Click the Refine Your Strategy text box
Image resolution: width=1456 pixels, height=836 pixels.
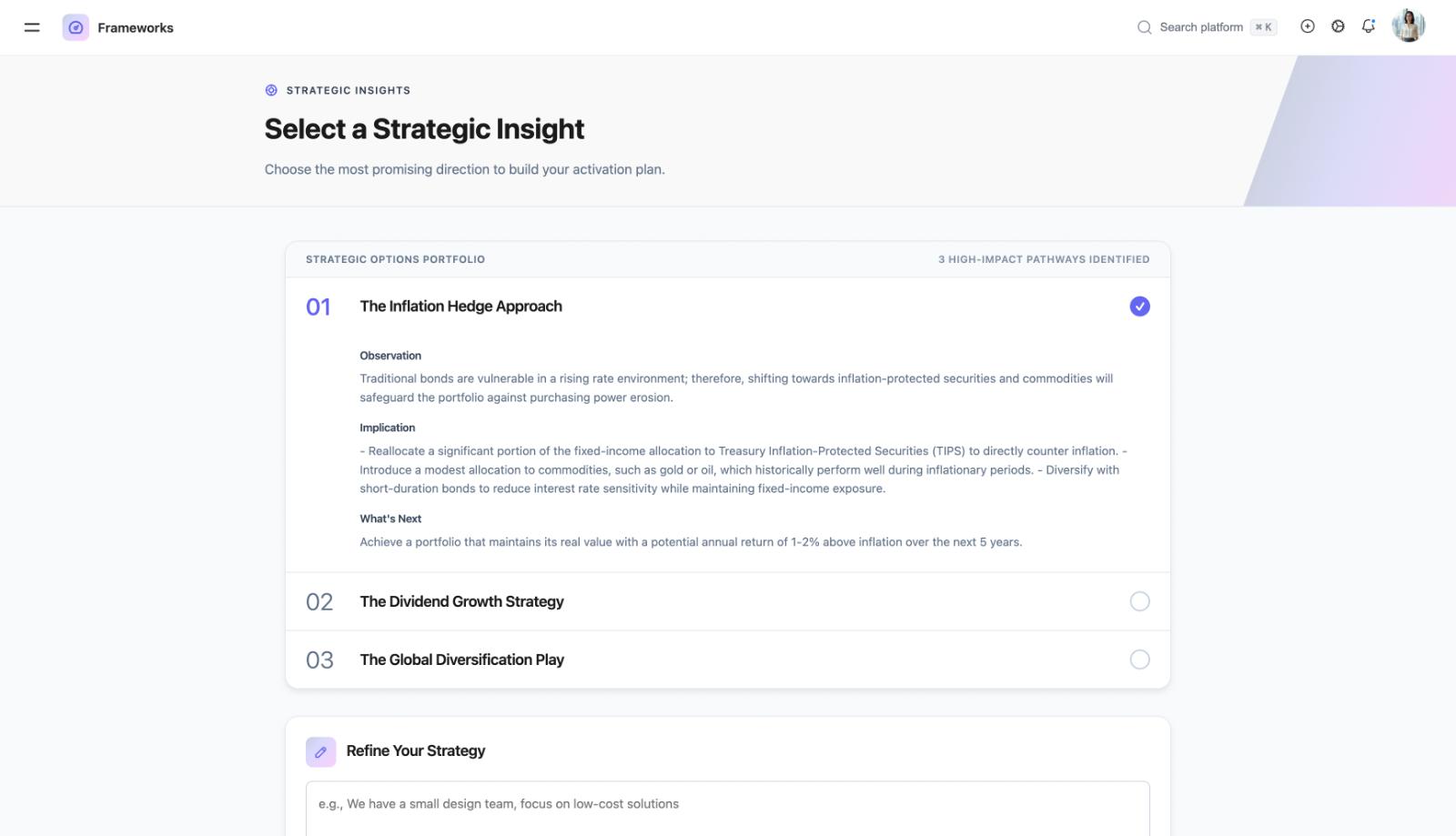coord(724,804)
